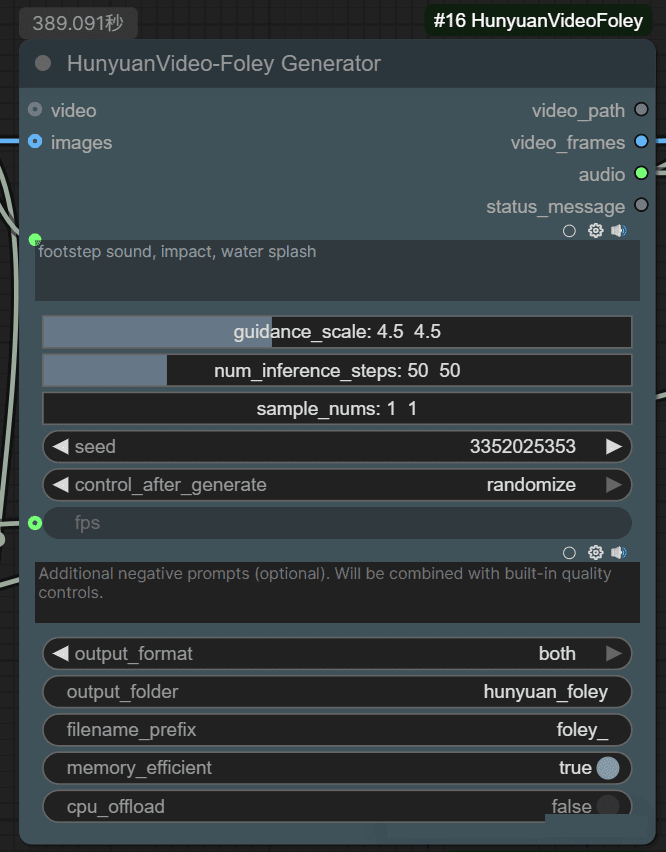Click the circle icon above the footstep prompt
The height and width of the screenshot is (852, 666).
tap(569, 231)
